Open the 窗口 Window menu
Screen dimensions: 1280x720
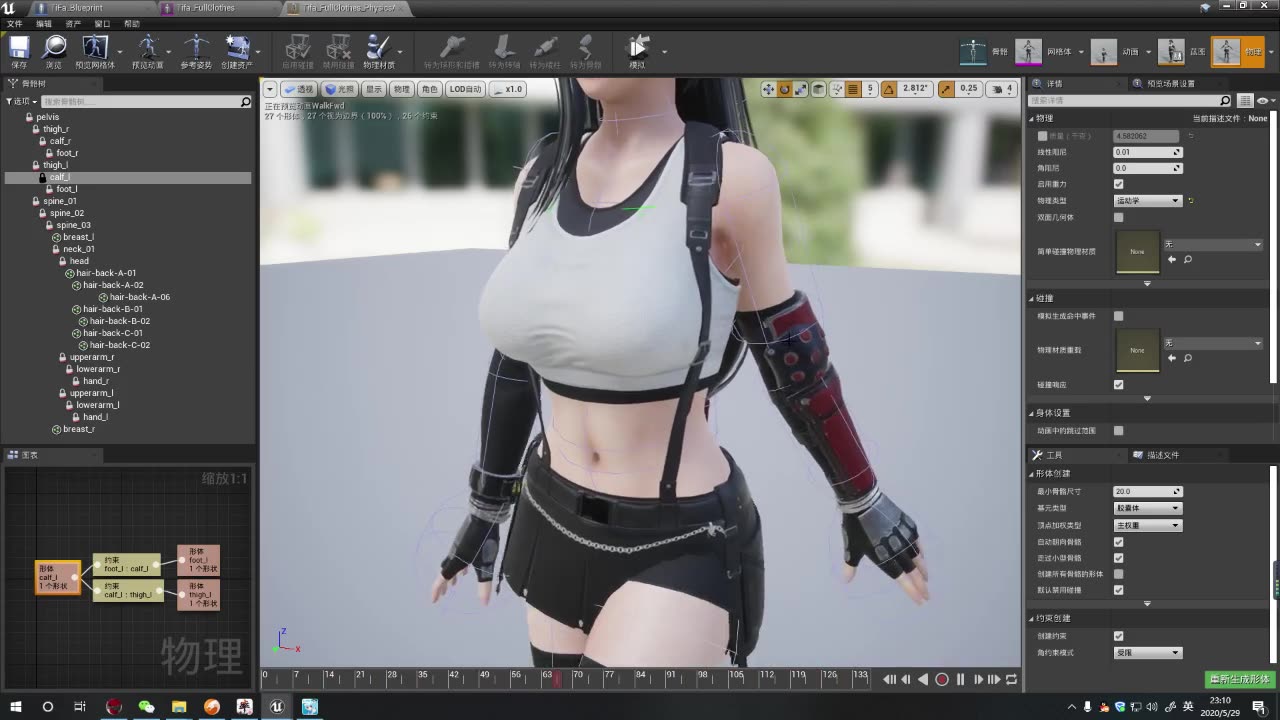click(102, 23)
